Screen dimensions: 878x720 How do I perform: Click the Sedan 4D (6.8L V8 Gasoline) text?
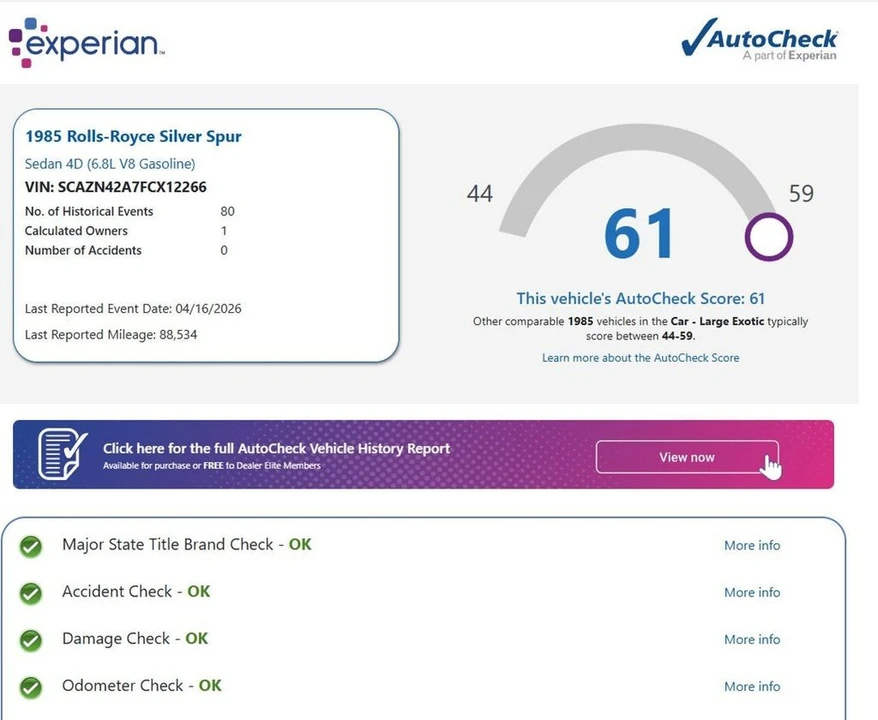click(110, 163)
